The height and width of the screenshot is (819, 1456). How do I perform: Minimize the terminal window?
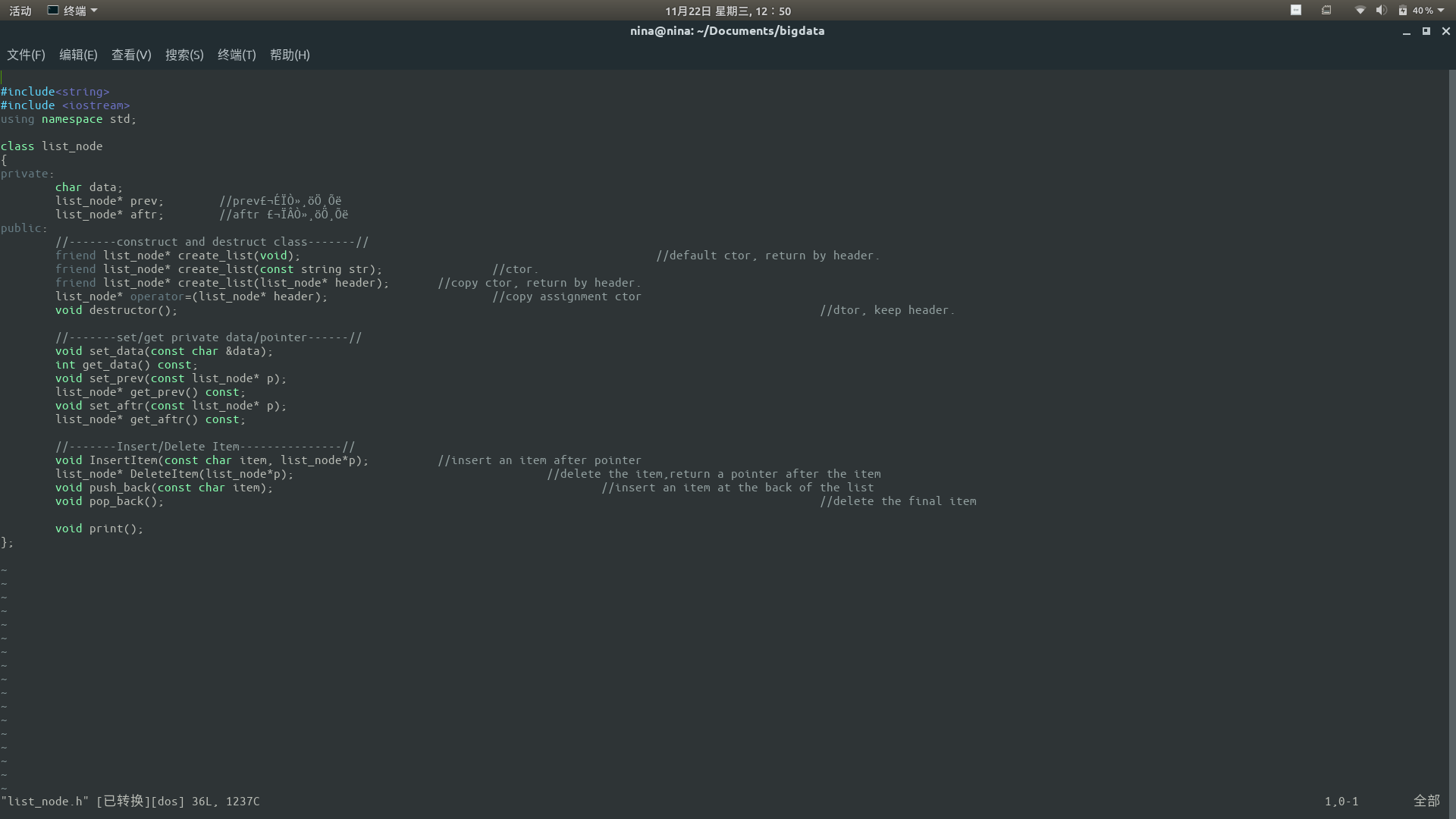(x=1407, y=32)
